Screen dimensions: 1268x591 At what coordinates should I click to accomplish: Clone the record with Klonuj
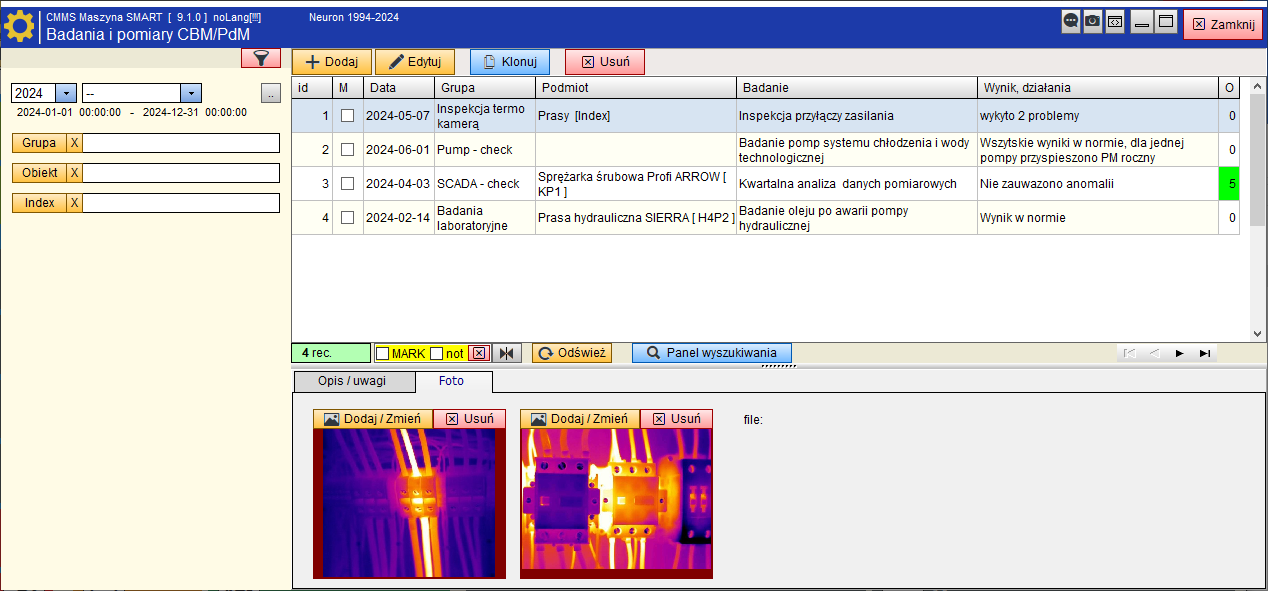click(x=510, y=62)
